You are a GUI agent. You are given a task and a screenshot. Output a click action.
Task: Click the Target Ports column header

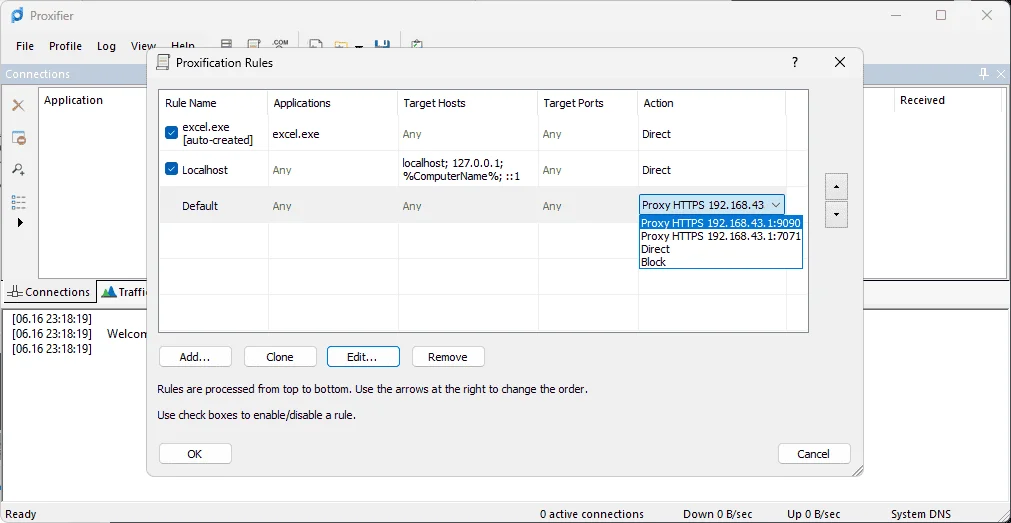pyautogui.click(x=588, y=103)
